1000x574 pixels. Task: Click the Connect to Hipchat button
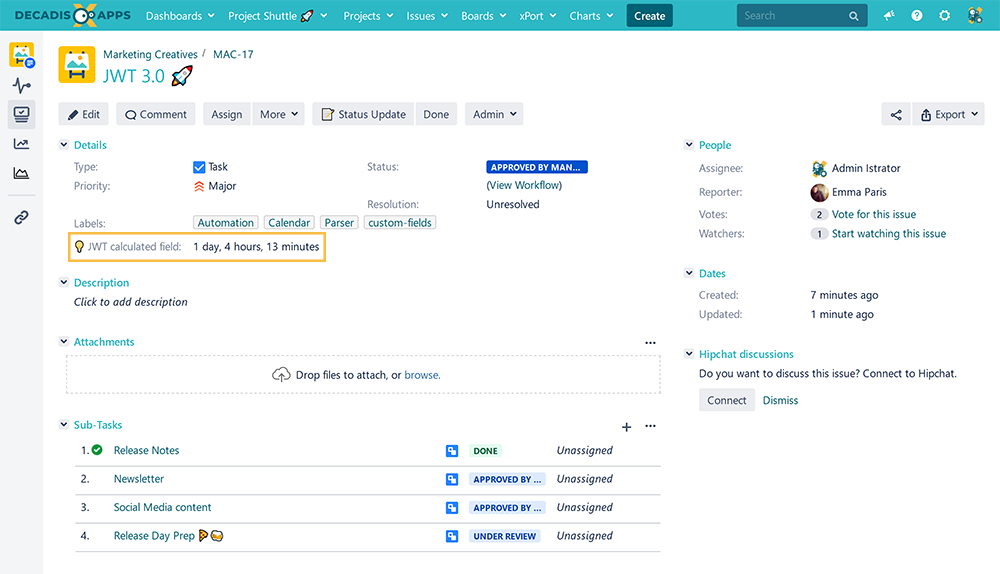(x=726, y=400)
